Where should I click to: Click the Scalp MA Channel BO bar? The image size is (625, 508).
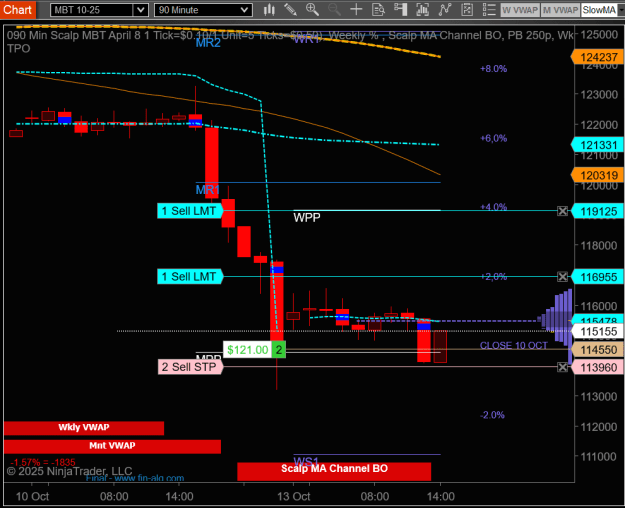coord(334,471)
